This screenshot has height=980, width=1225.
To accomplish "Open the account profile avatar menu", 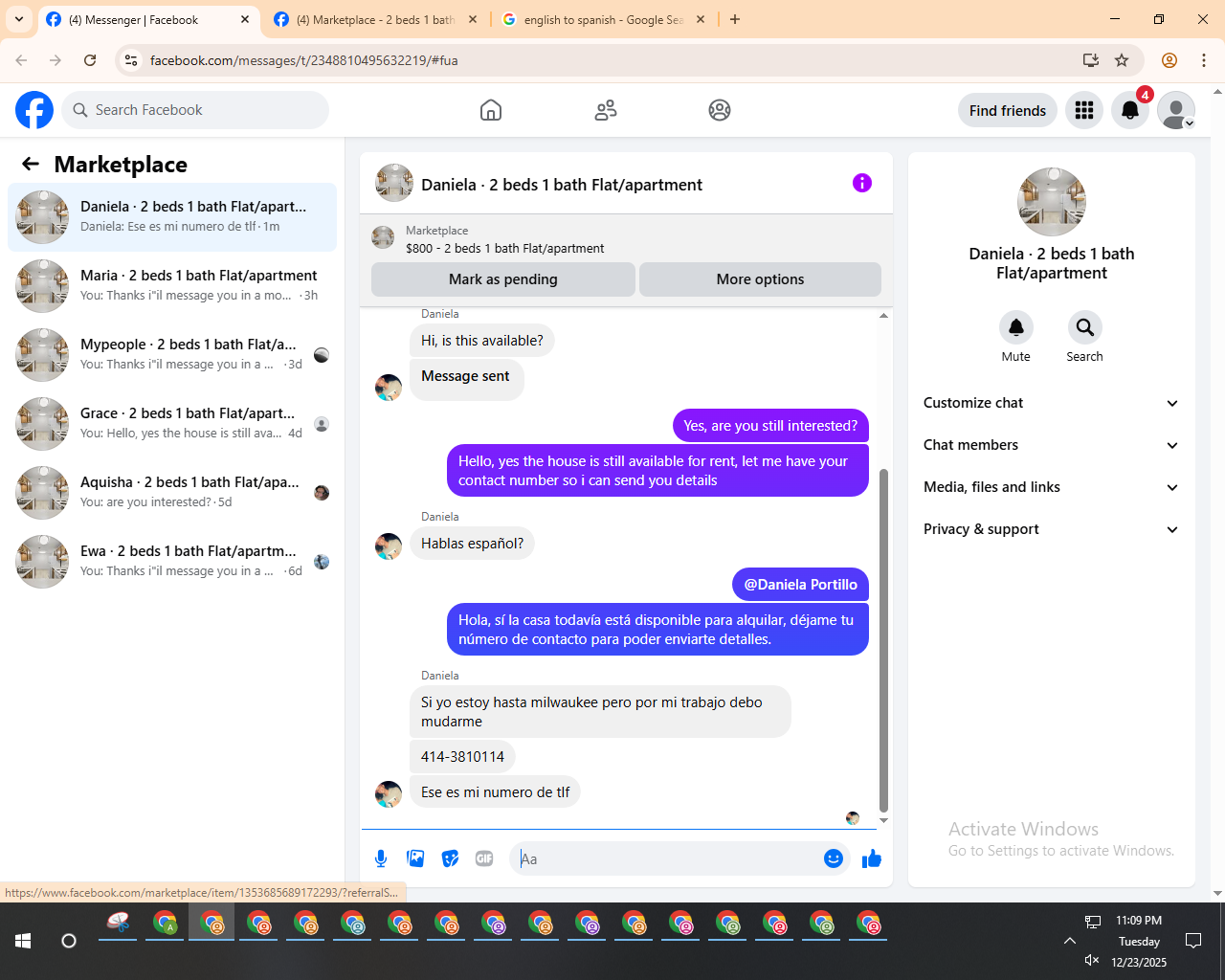I will coord(1176,110).
